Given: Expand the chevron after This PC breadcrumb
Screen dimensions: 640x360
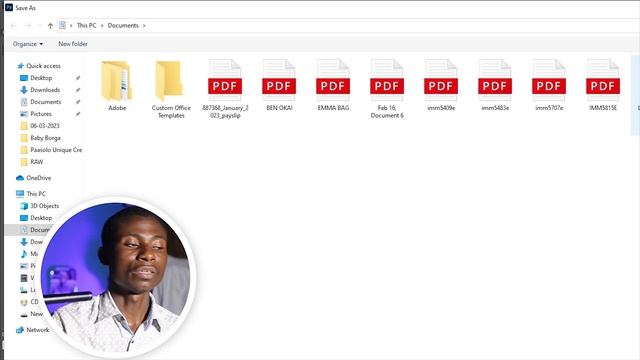Looking at the screenshot, I should [102, 26].
